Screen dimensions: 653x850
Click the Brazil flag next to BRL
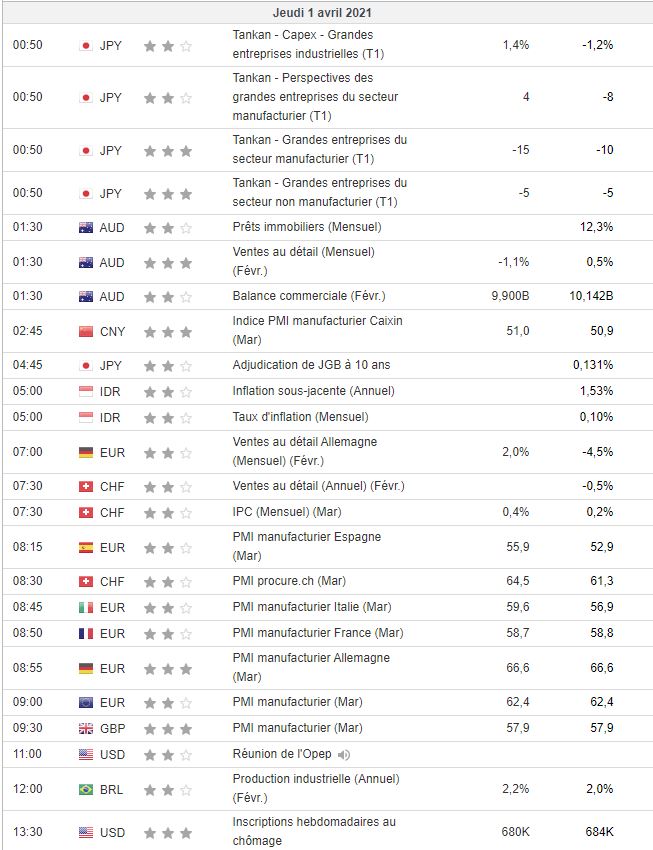coord(86,789)
